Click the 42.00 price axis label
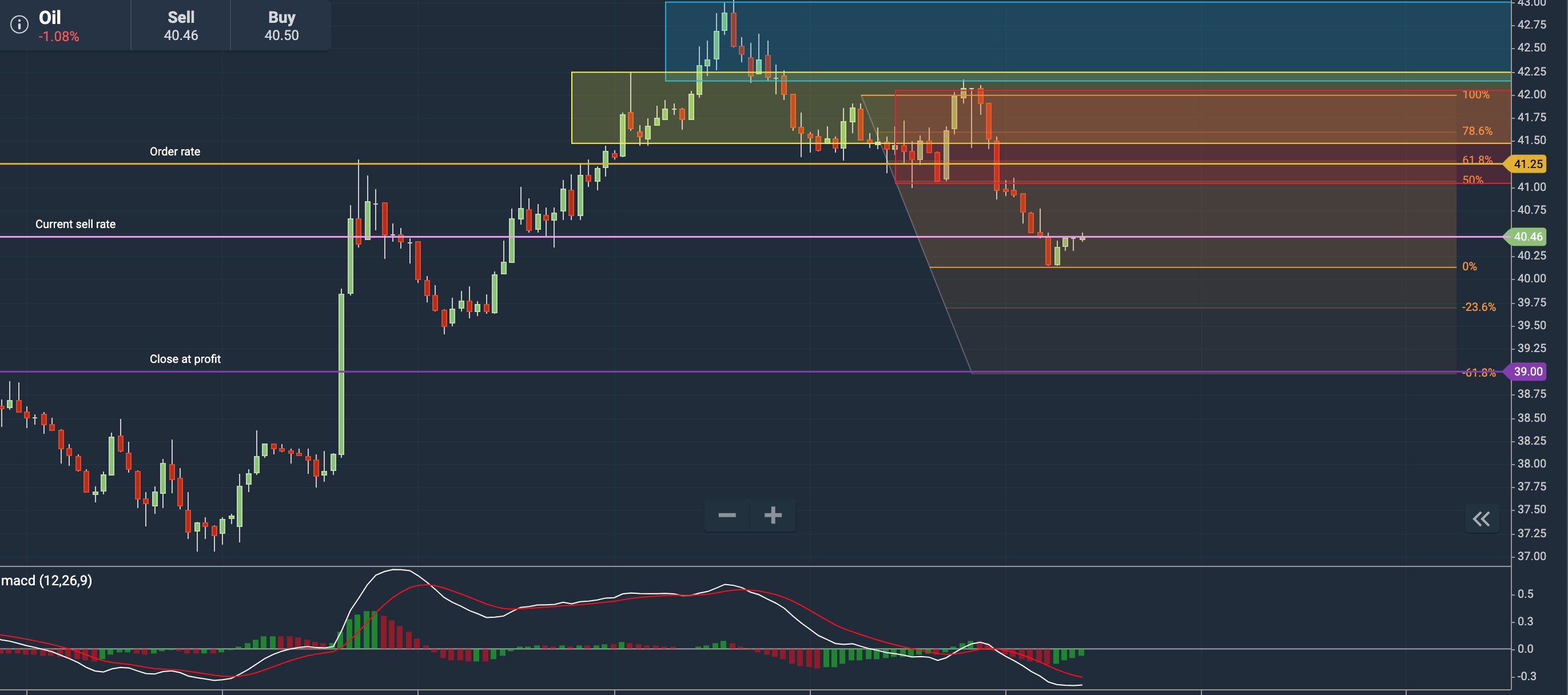The width and height of the screenshot is (1568, 695). (x=1531, y=94)
